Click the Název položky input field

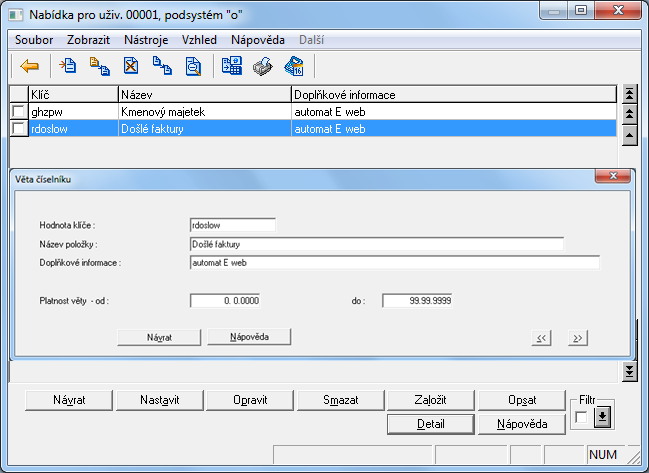(375, 243)
